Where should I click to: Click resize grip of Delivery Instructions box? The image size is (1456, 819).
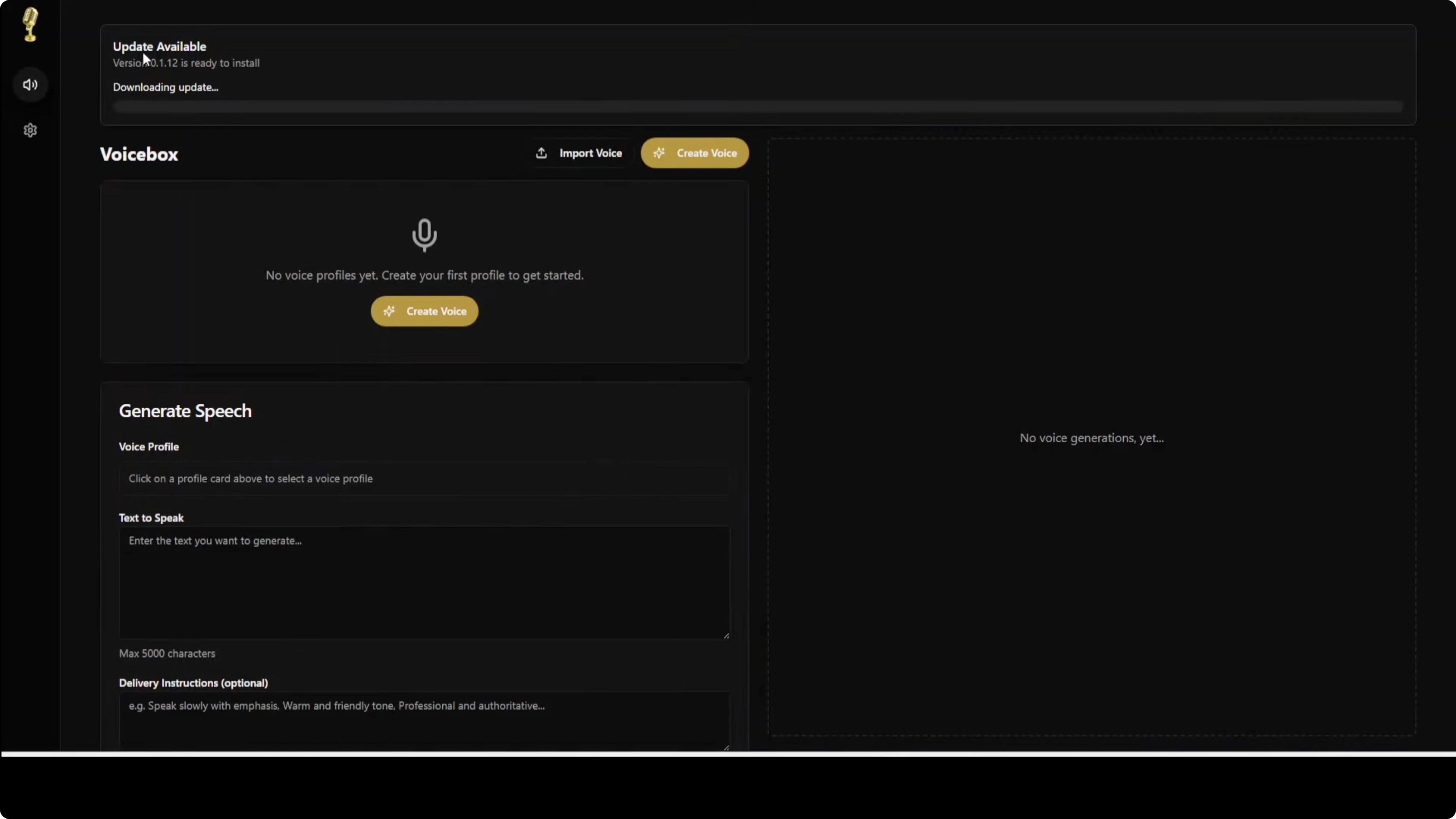(726, 747)
